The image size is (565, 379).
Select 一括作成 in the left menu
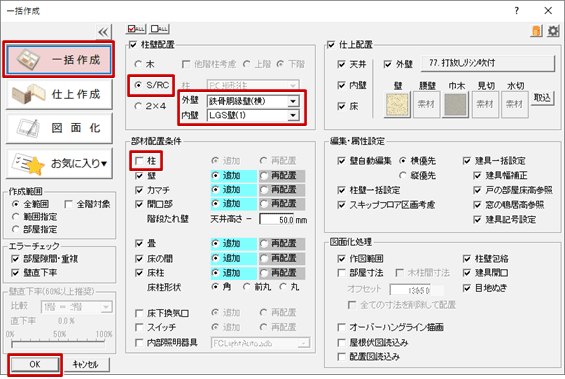[59, 59]
